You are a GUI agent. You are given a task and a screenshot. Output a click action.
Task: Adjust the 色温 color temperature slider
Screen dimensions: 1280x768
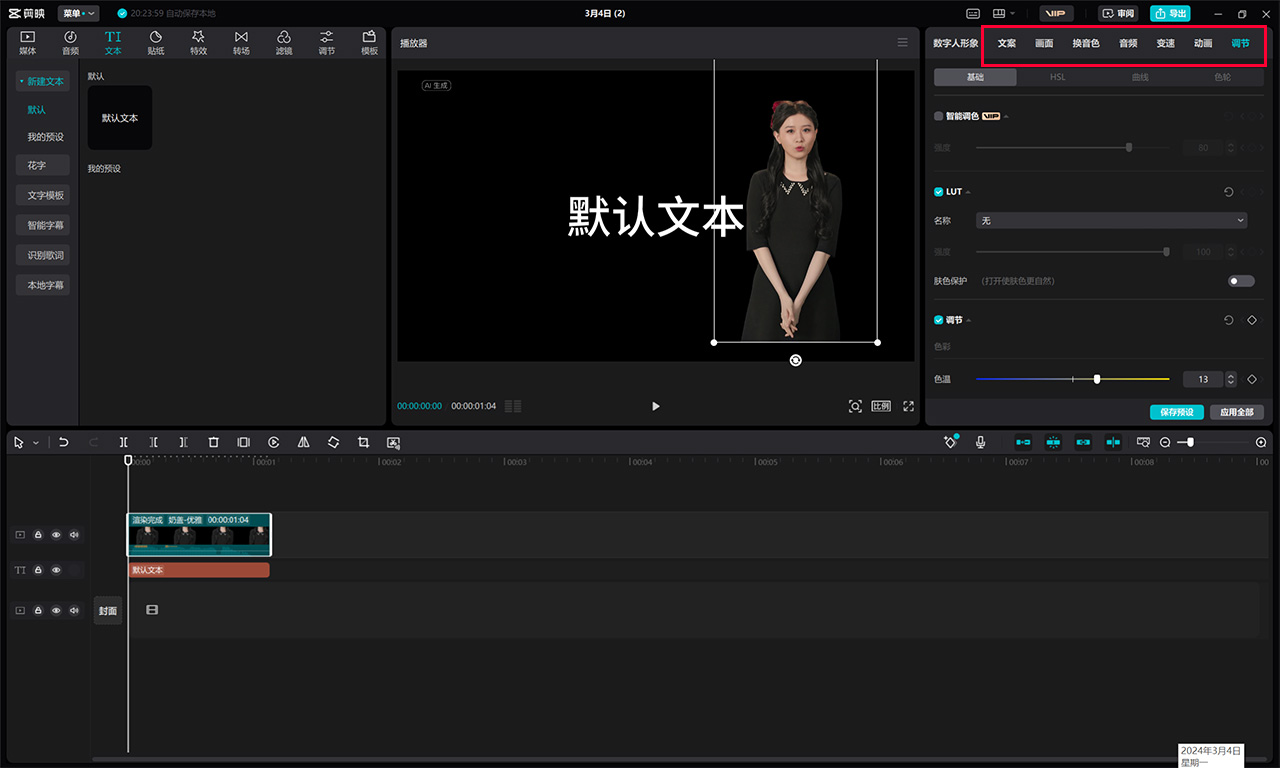tap(1096, 380)
